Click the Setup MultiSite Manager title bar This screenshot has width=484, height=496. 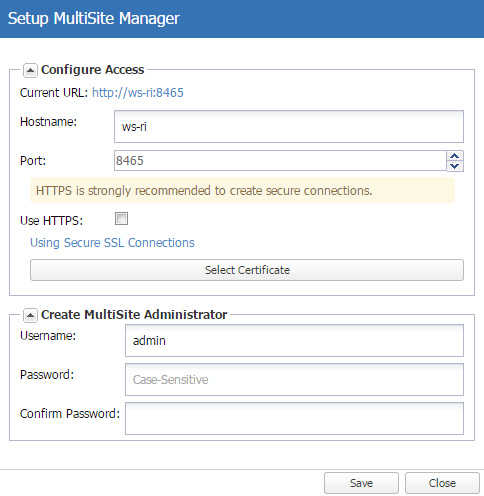(242, 19)
